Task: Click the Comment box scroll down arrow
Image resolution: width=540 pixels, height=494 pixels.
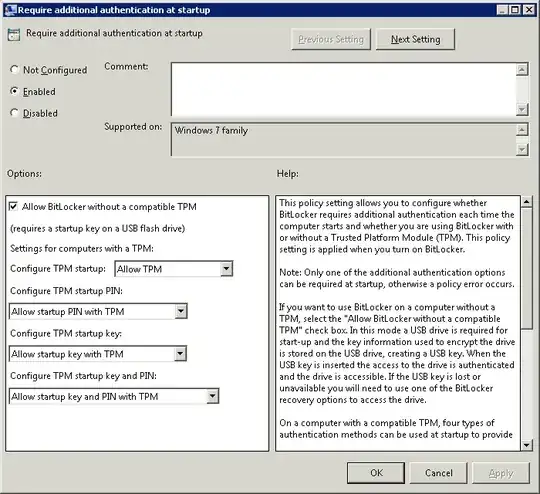Action: pyautogui.click(x=522, y=110)
